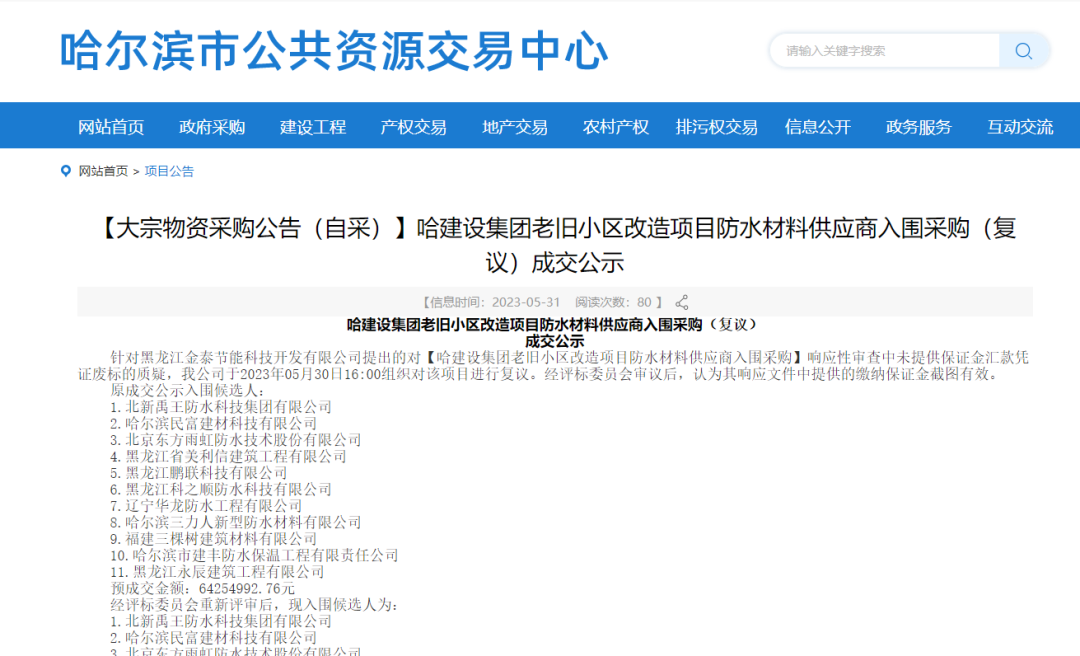Click the magnifier search icon button
Viewport: 1080px width, 656px height.
pyautogui.click(x=1024, y=51)
